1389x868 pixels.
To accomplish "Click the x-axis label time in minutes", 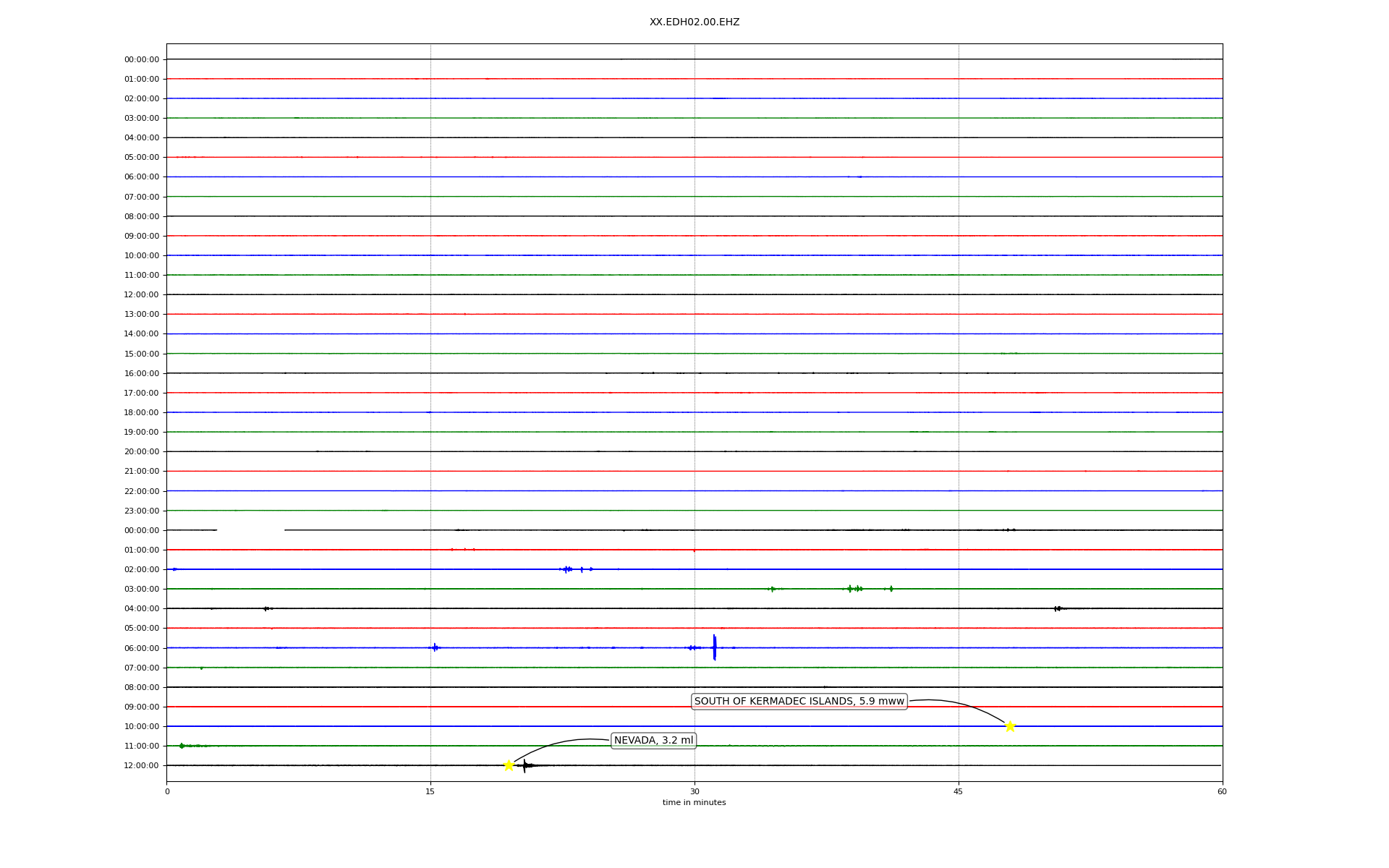I will (694, 802).
